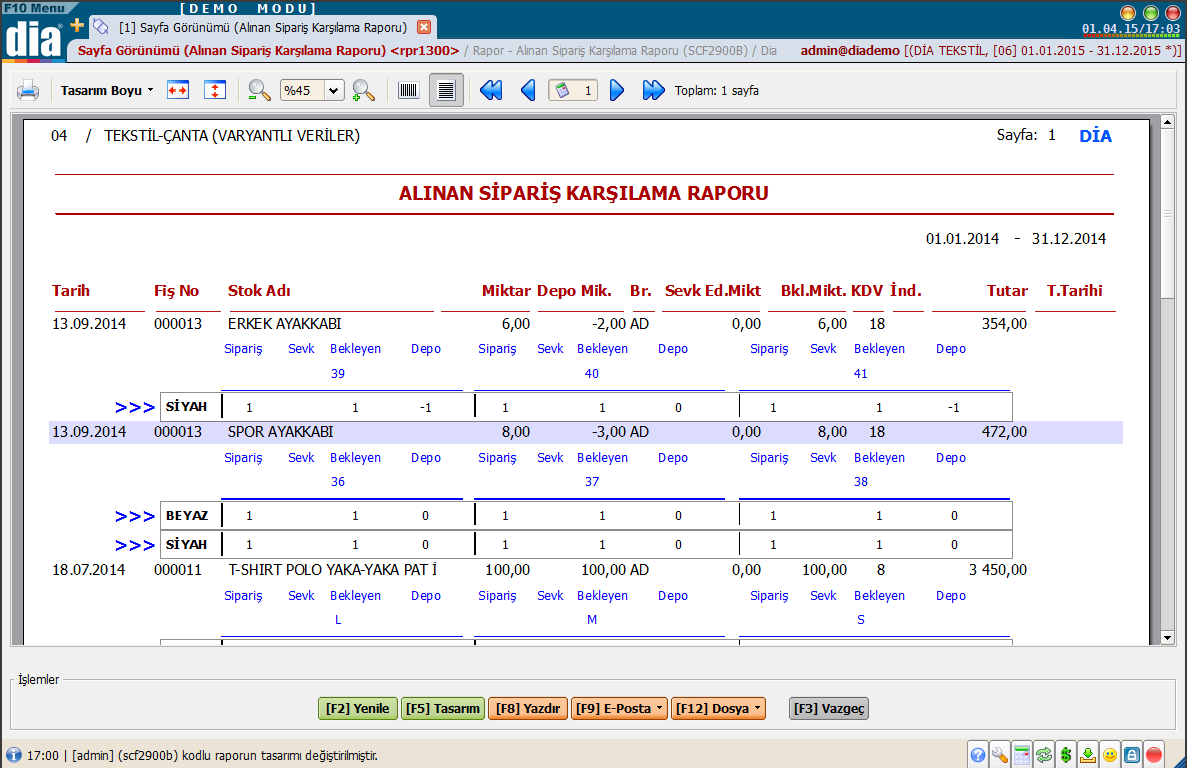The height and width of the screenshot is (768, 1187).
Task: Click the Fiş No column header
Action: point(176,291)
